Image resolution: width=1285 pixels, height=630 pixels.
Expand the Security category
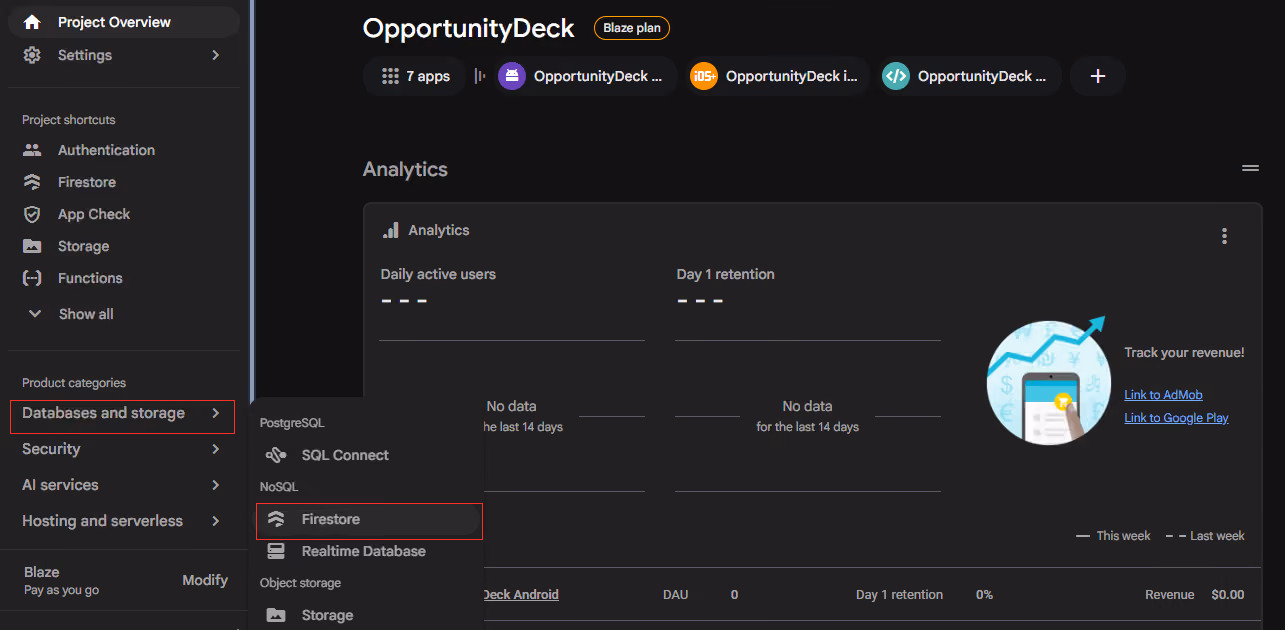coord(122,449)
